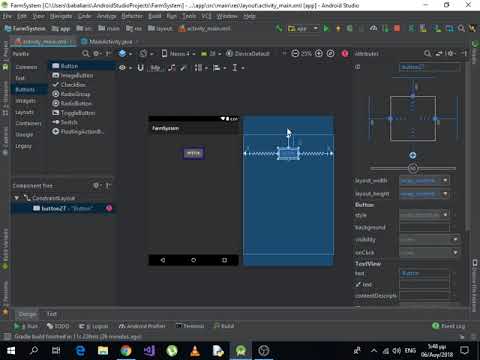Image resolution: width=480 pixels, height=360 pixels.
Task: Select the Design Surface layers icon
Action: 123,54
